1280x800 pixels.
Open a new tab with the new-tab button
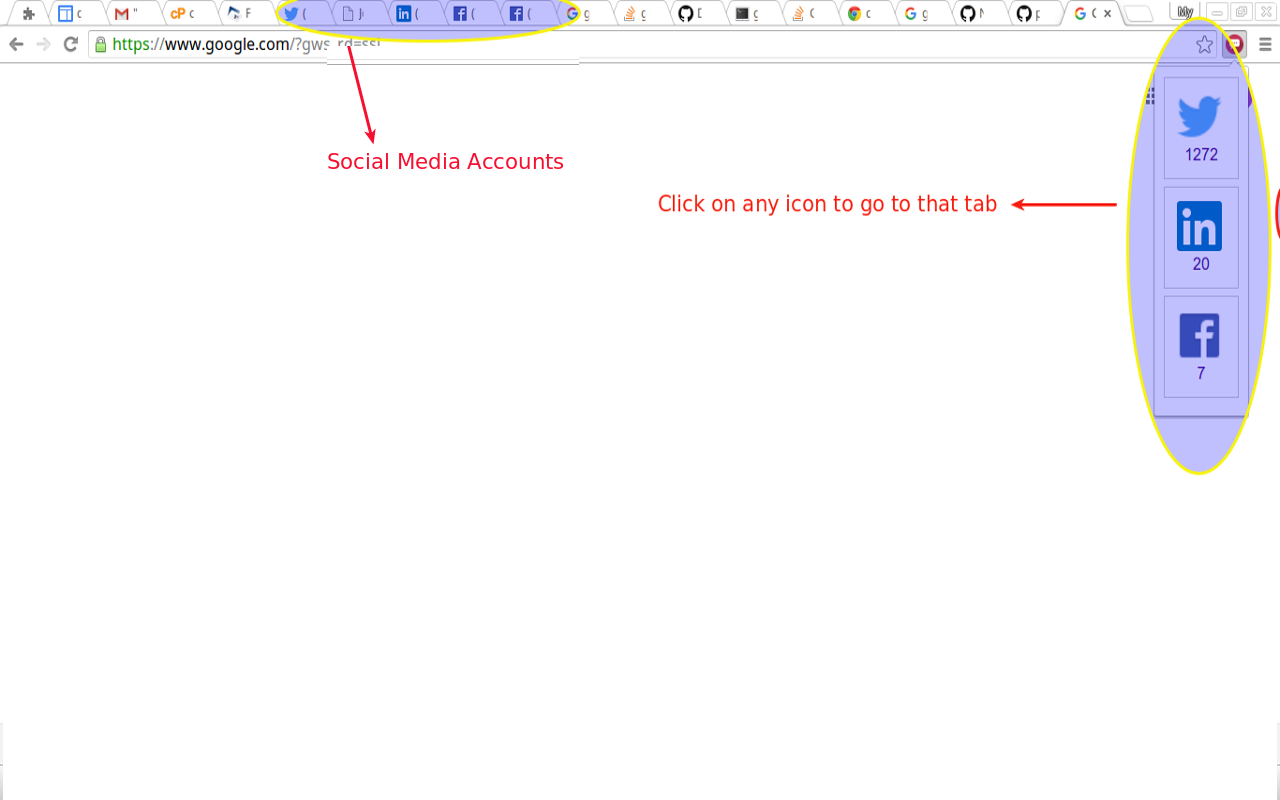(x=1138, y=14)
